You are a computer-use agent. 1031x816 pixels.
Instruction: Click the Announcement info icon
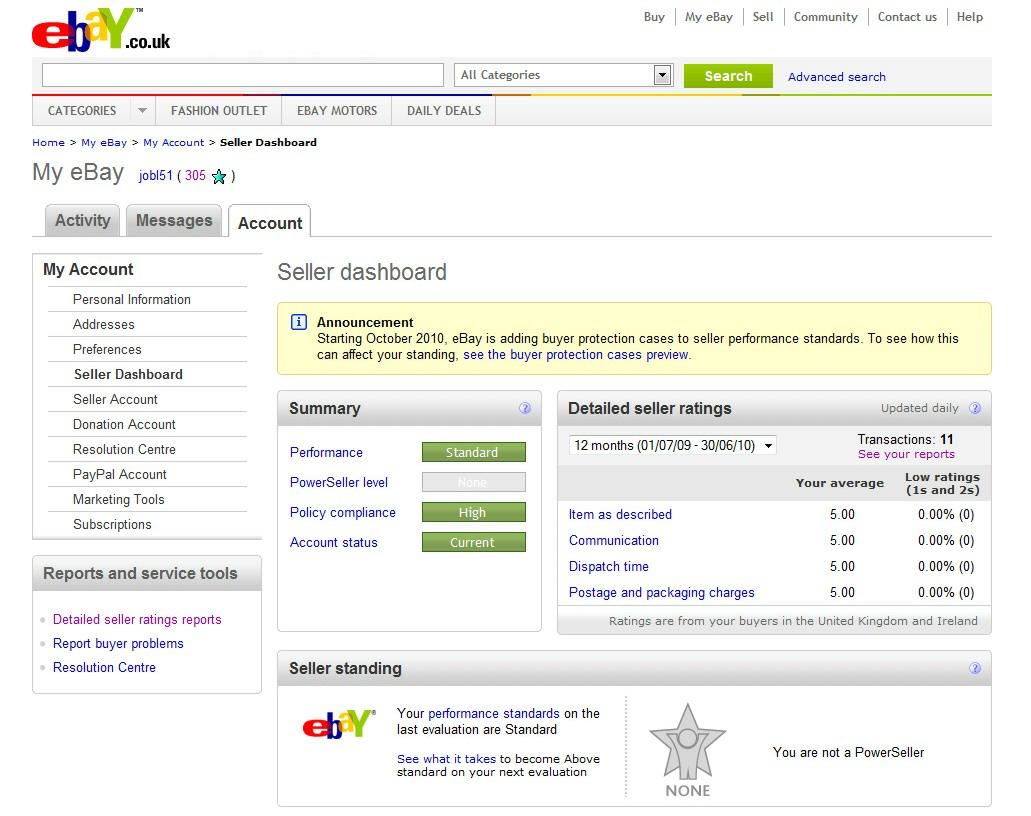tap(298, 322)
